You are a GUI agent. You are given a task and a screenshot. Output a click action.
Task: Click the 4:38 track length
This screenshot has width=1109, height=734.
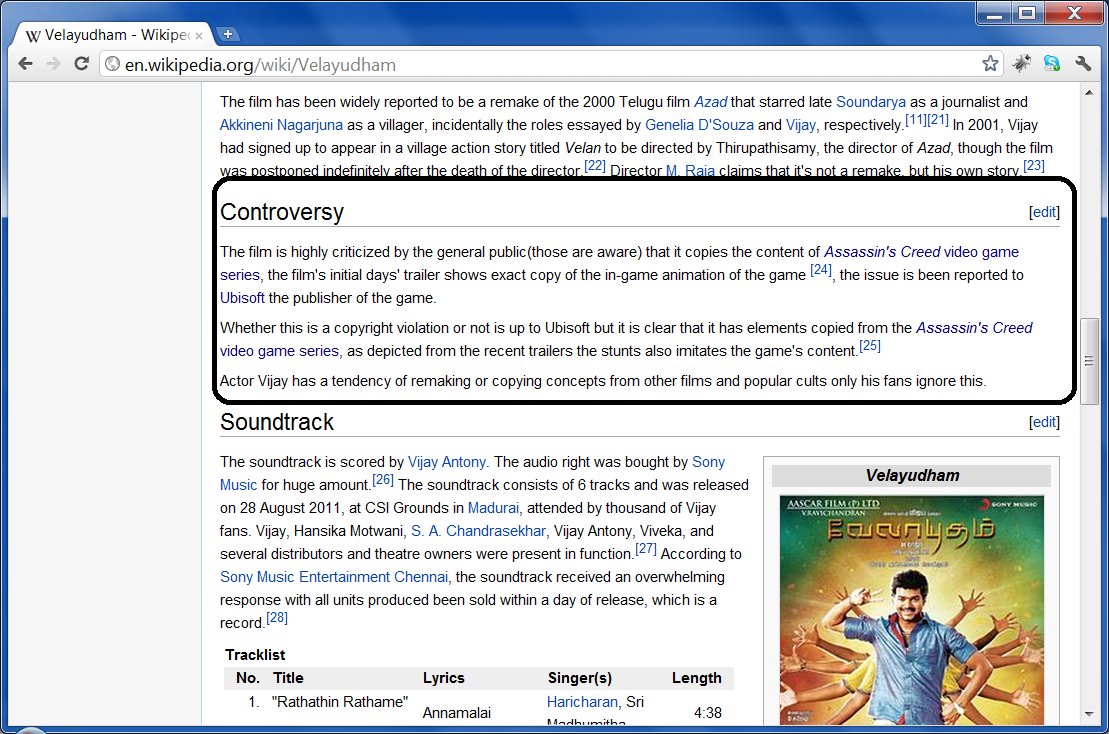[x=707, y=713]
